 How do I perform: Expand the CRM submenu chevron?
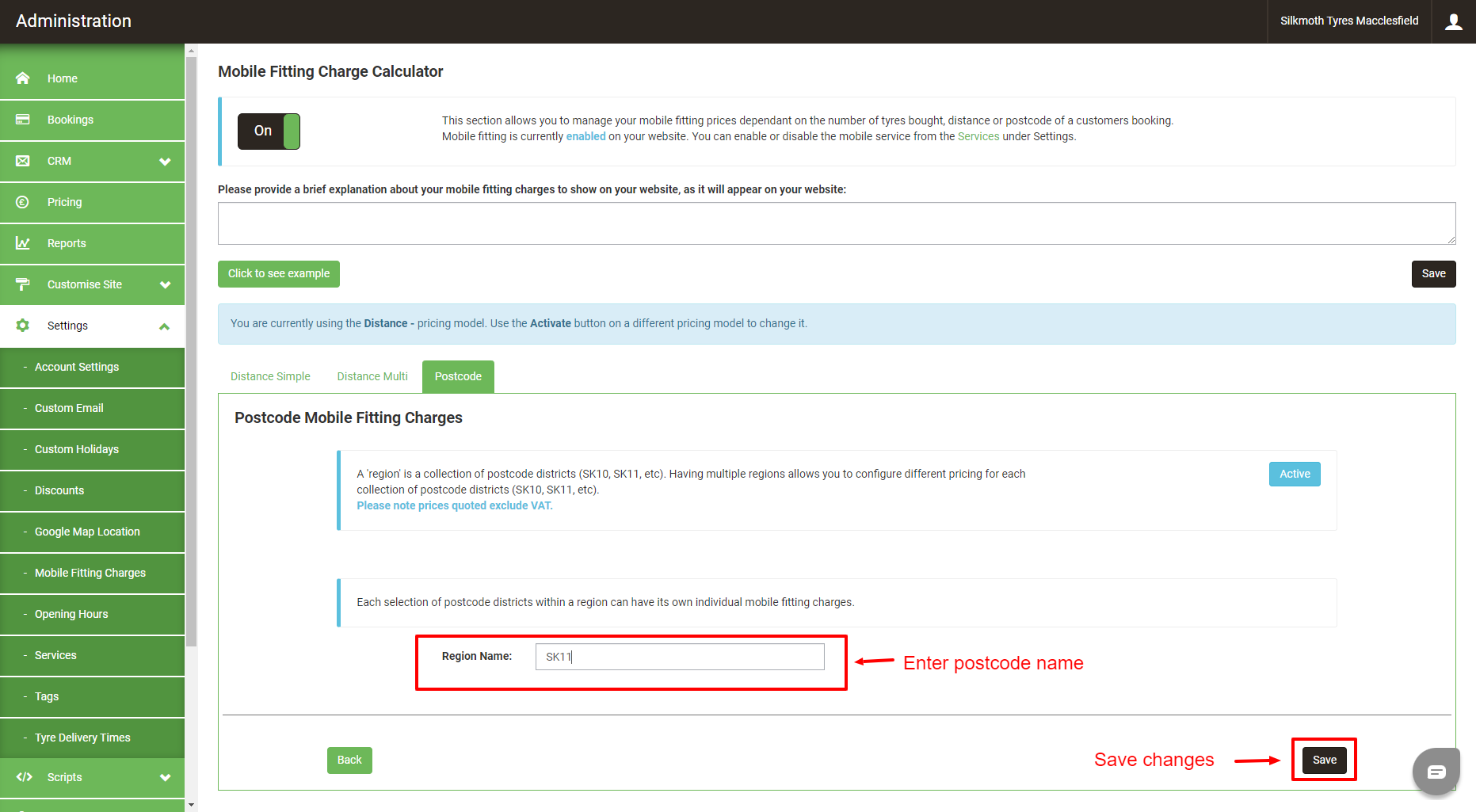click(165, 162)
